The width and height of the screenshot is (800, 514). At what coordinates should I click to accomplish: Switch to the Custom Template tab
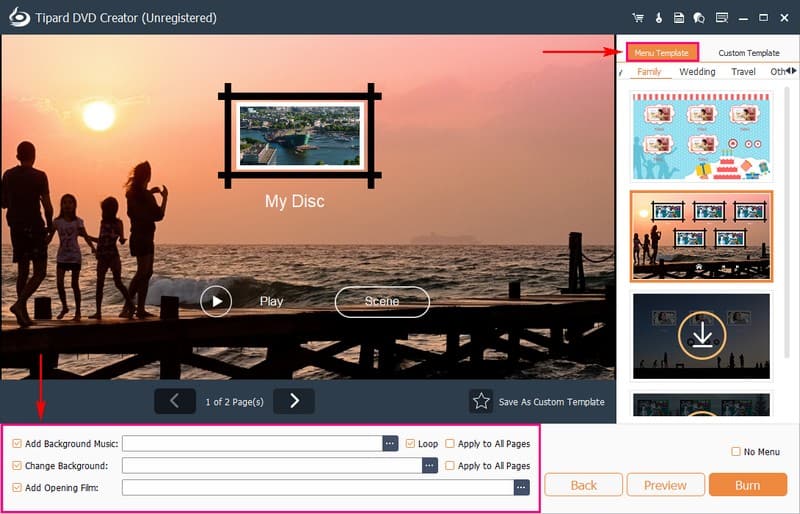pos(748,53)
